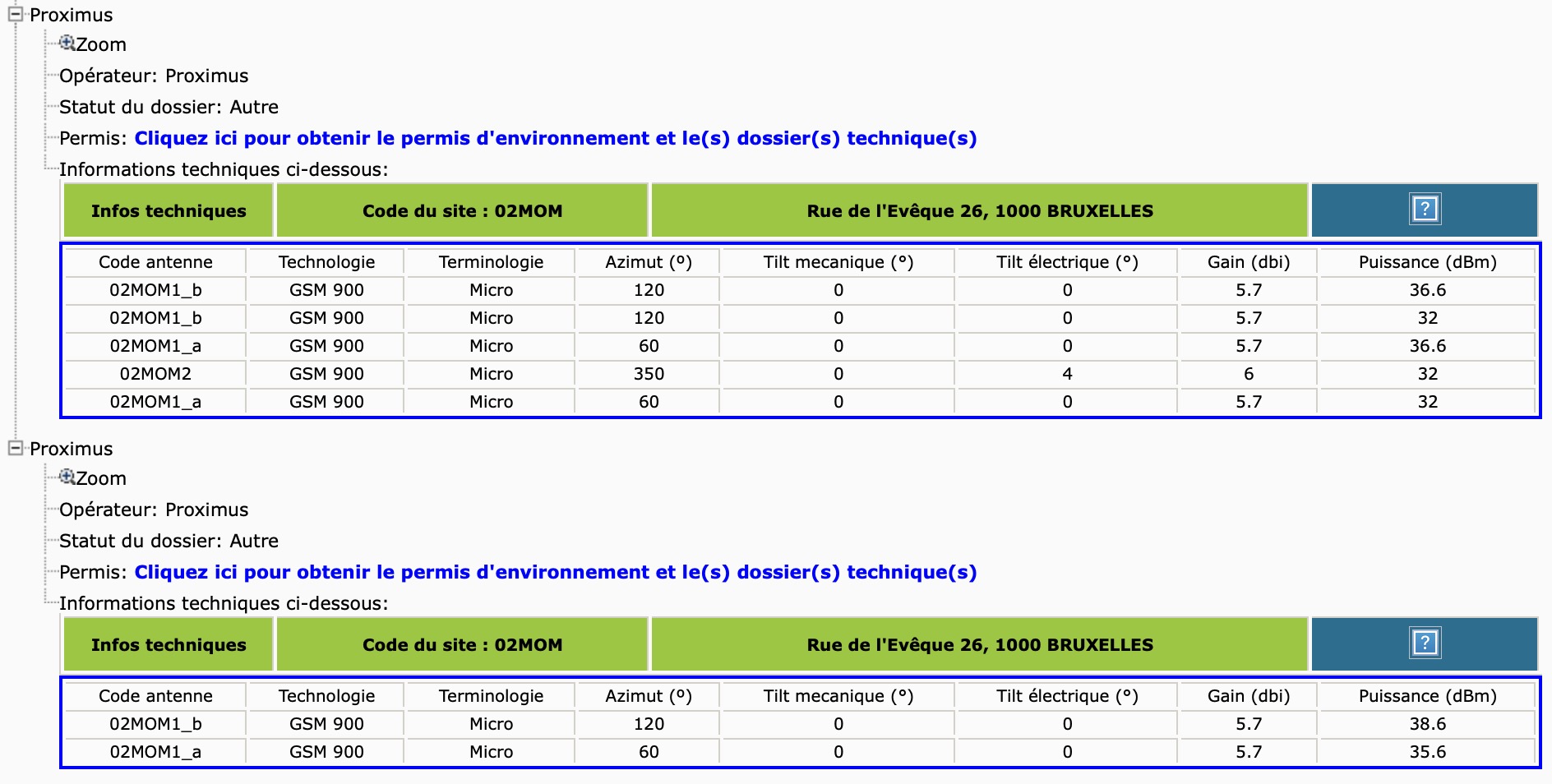Click 'Gain (dbi)' header in first table
Screen dimensions: 1552x784
pyautogui.click(x=1249, y=262)
